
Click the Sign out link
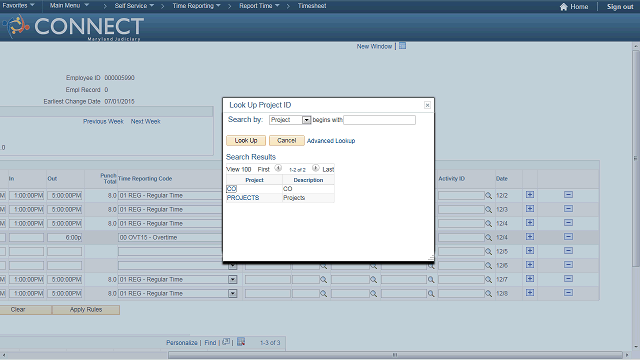pyautogui.click(x=620, y=7)
